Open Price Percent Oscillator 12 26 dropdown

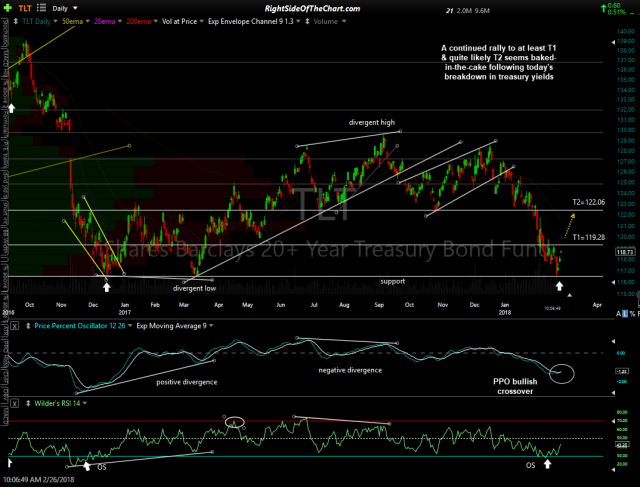130,326
